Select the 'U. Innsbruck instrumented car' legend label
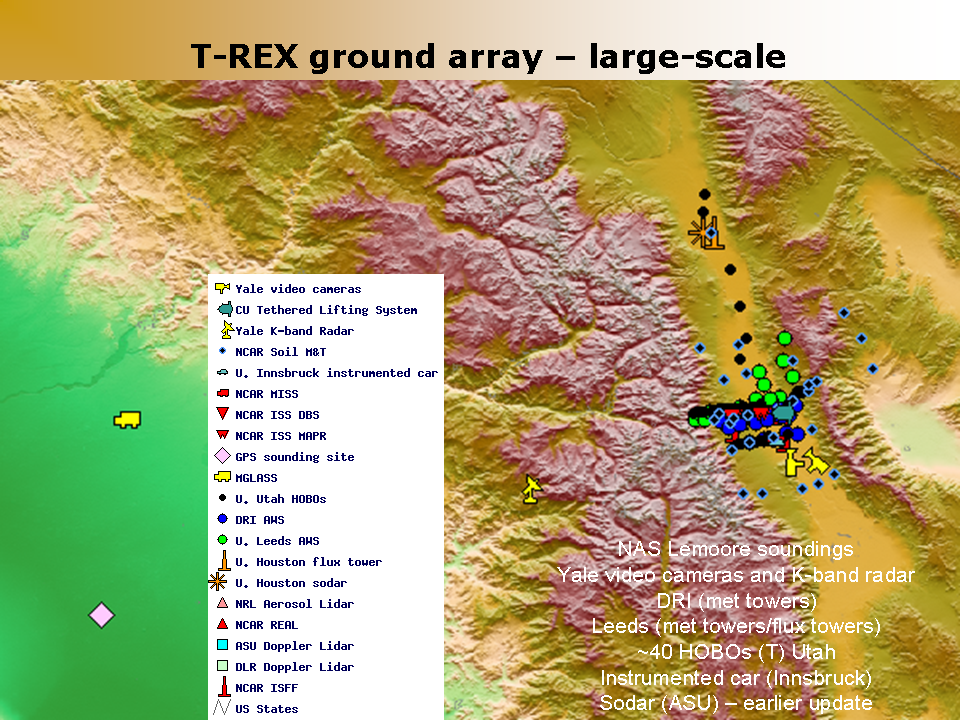Screen dimensions: 960x720 pos(337,373)
